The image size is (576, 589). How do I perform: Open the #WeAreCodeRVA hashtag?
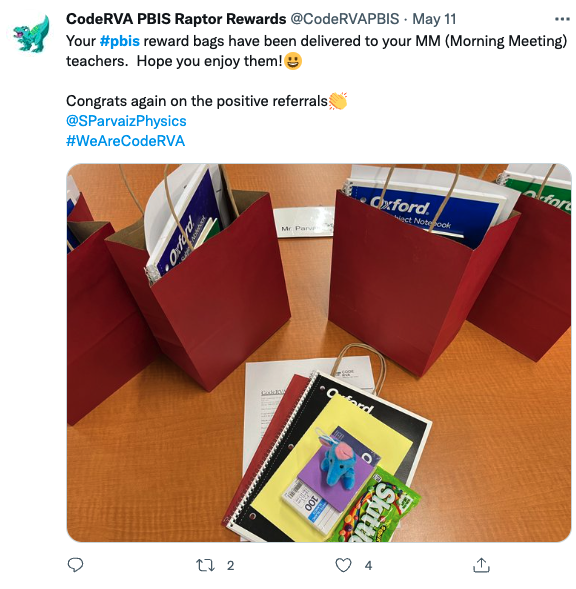coord(125,141)
